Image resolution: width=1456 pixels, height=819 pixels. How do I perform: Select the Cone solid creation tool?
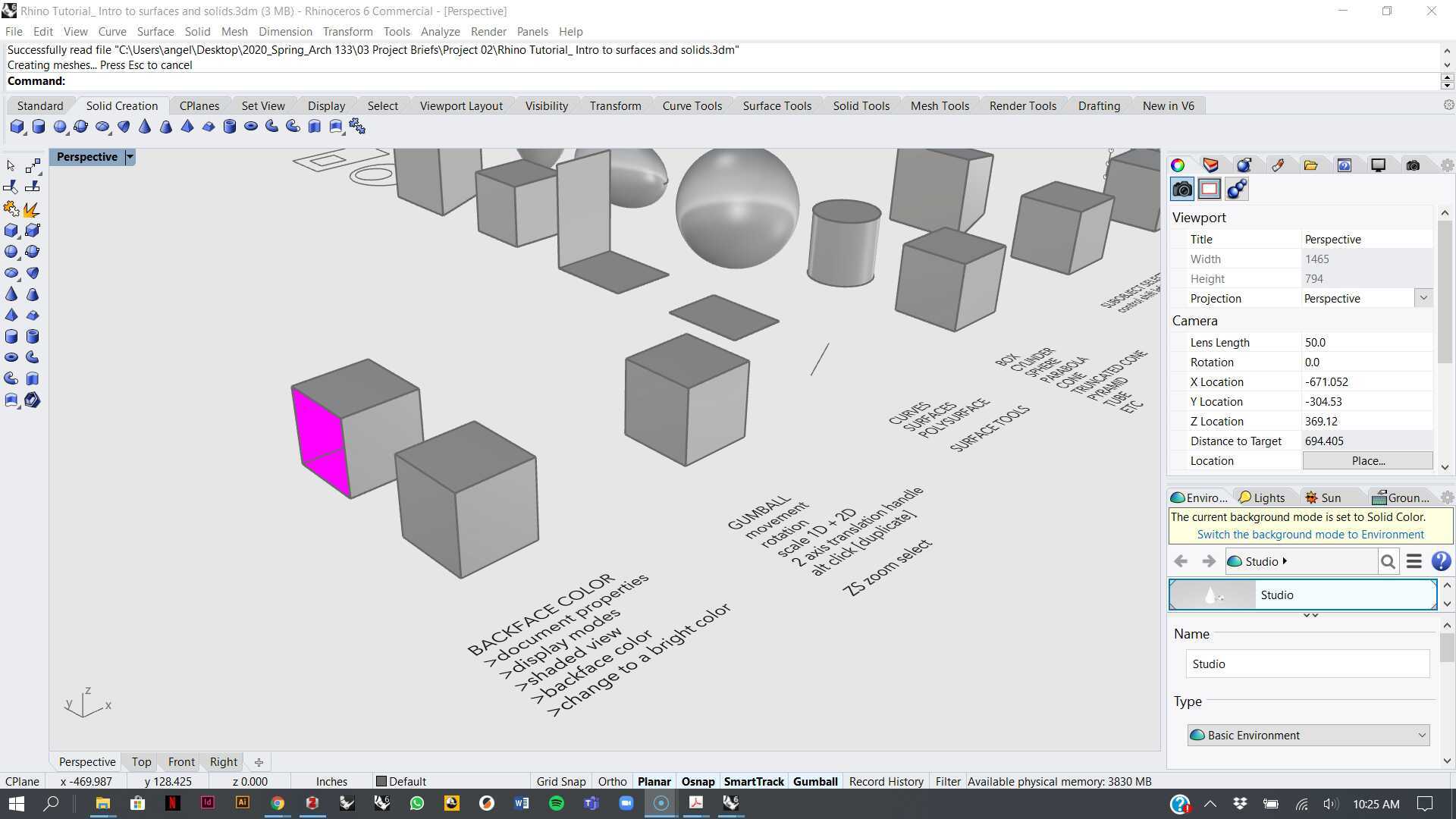pyautogui.click(x=146, y=127)
